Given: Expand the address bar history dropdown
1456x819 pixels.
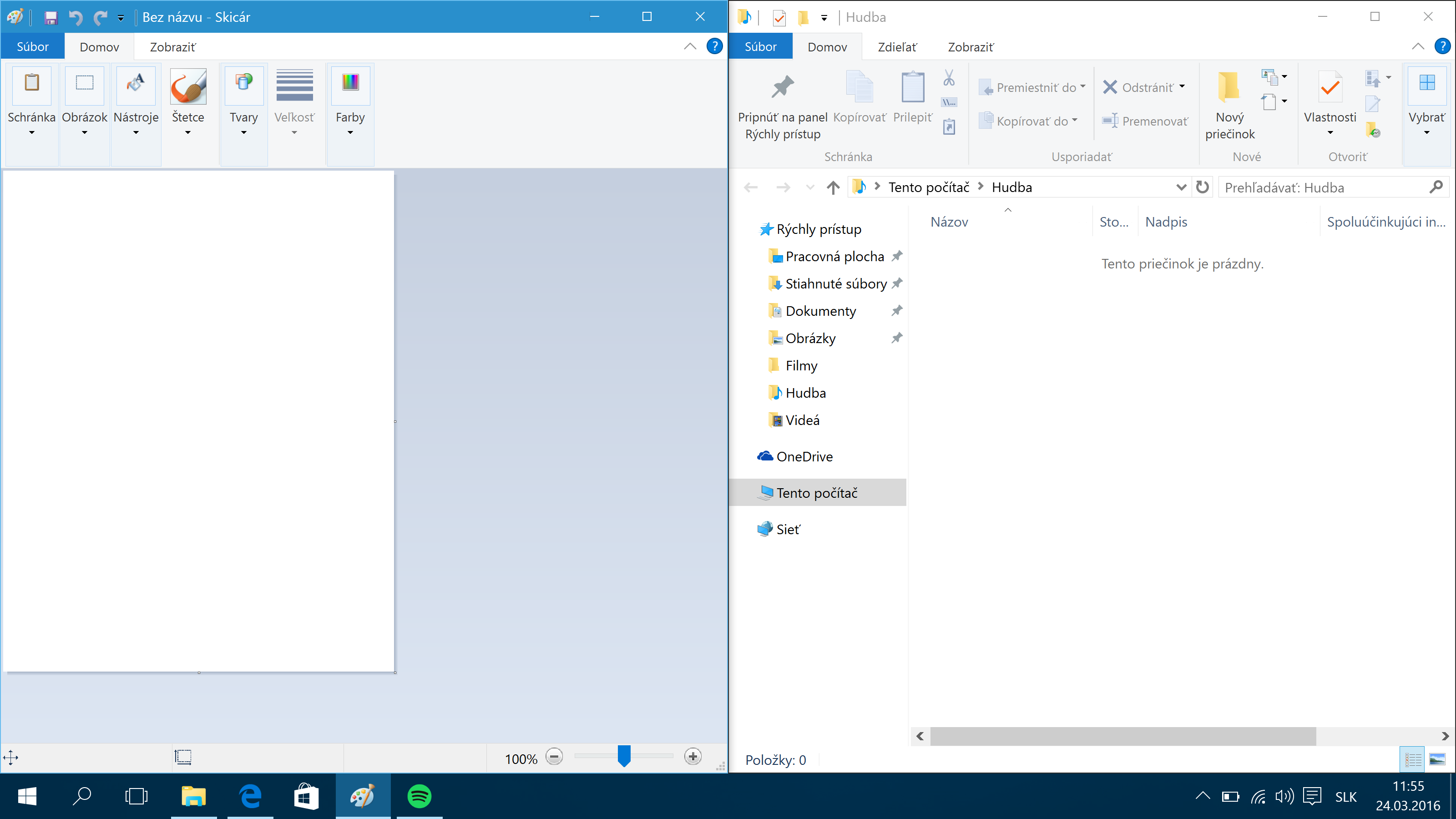Looking at the screenshot, I should 1181,187.
